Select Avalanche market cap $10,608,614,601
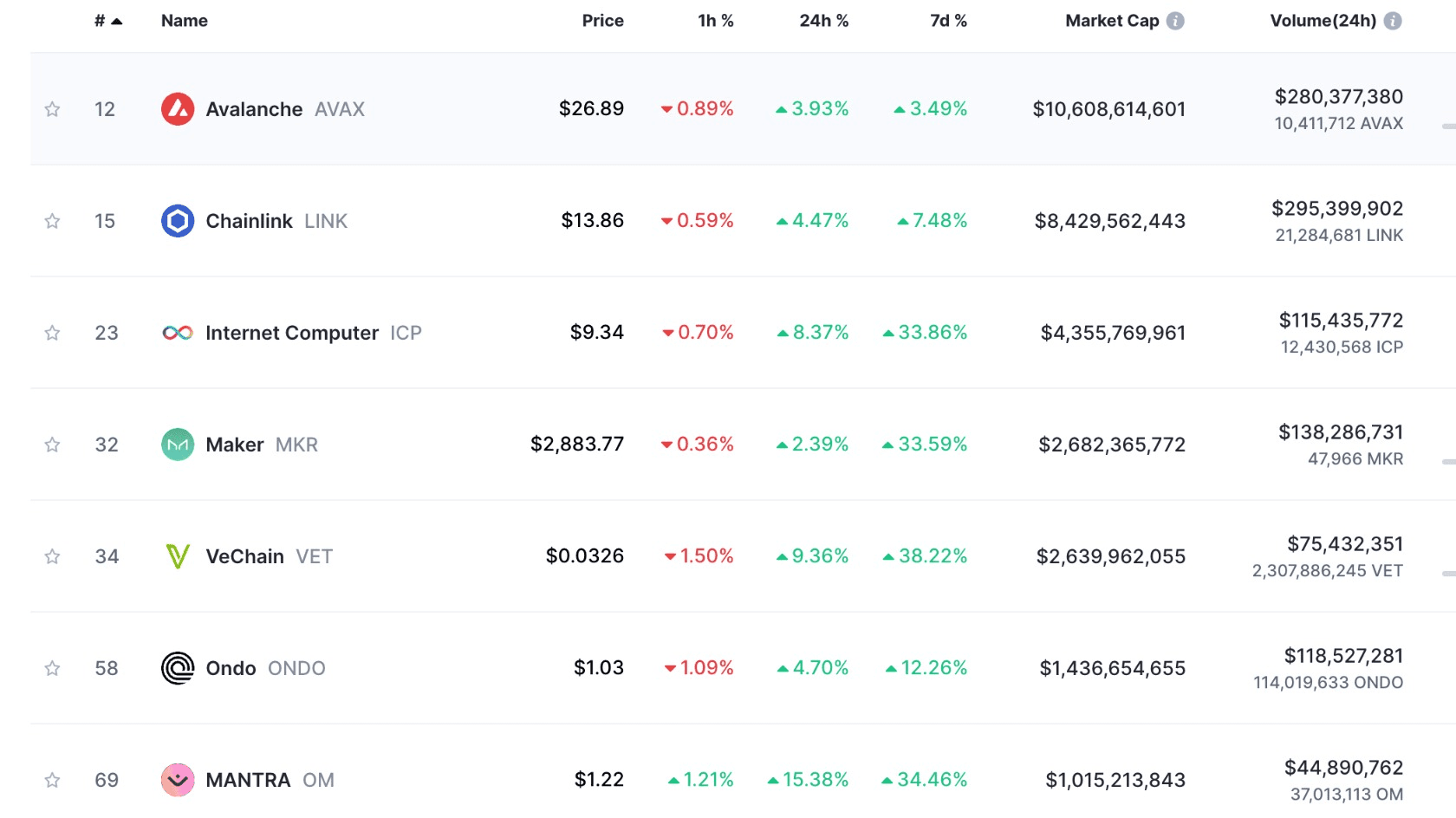The image size is (1456, 818). click(x=1109, y=109)
